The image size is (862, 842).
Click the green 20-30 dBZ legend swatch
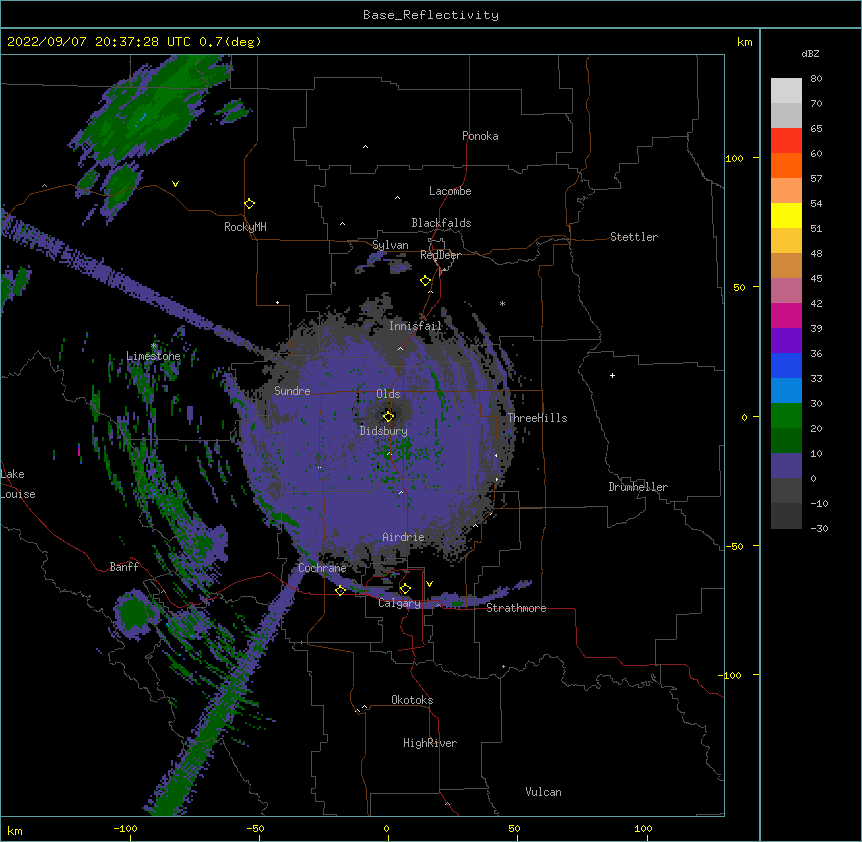coord(786,416)
